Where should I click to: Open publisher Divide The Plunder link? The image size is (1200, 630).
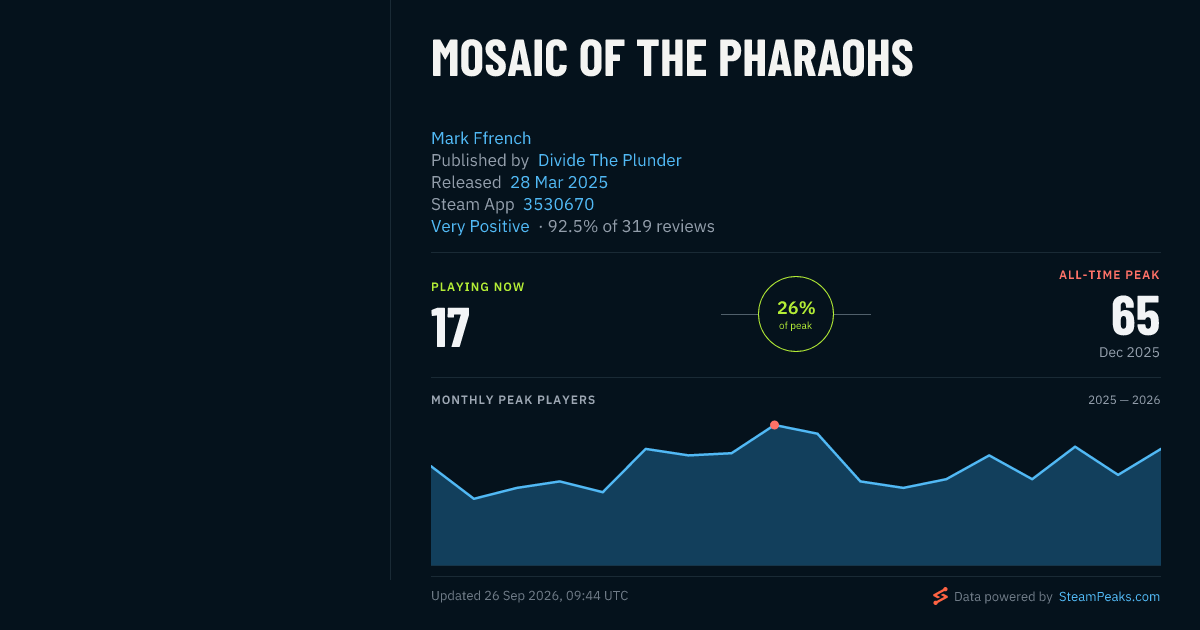(x=610, y=160)
